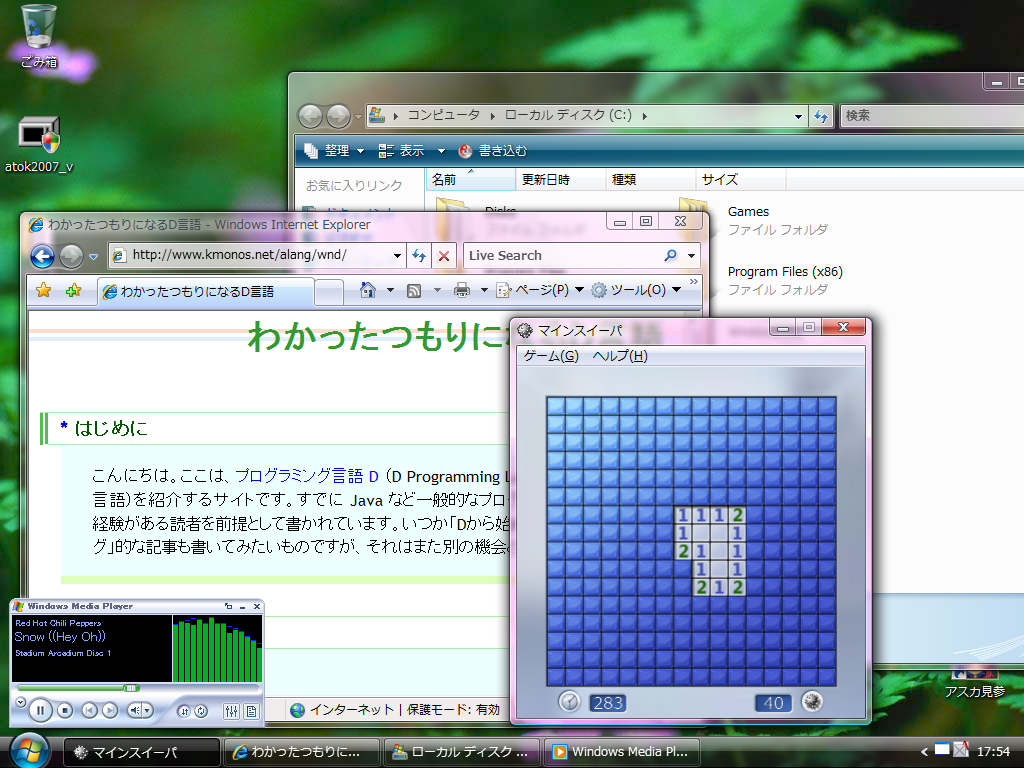
Task: Pause playback in Windows Media Player
Action: (40, 710)
